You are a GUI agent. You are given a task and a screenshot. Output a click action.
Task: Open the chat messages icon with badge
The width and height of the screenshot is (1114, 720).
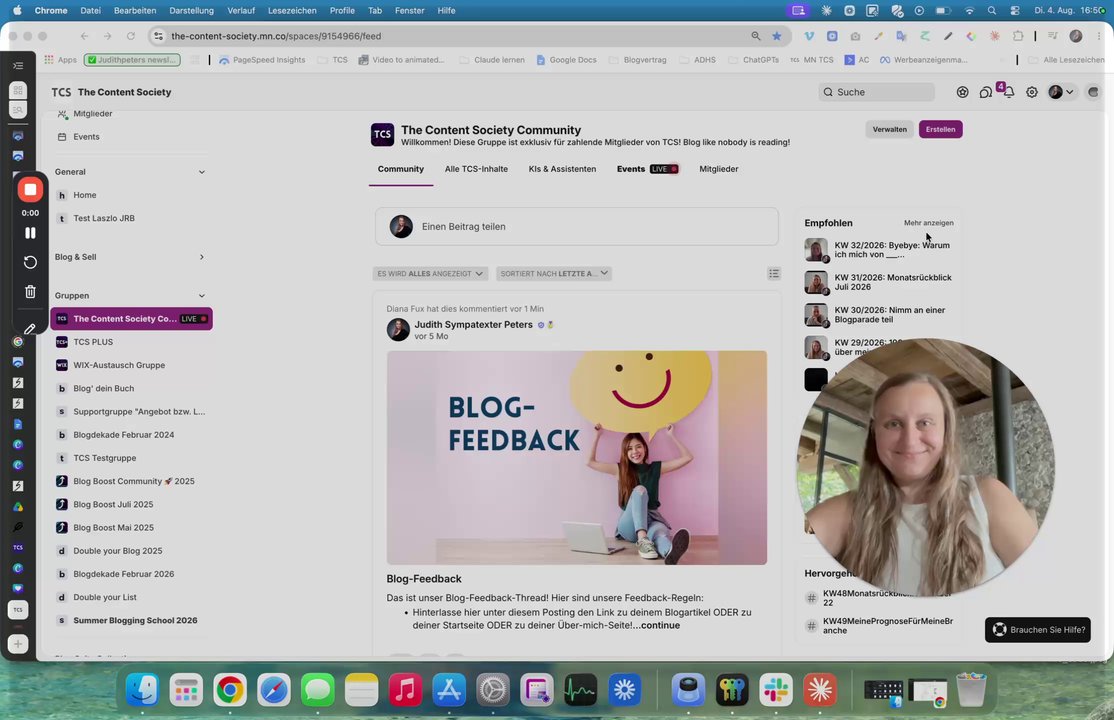(x=986, y=92)
